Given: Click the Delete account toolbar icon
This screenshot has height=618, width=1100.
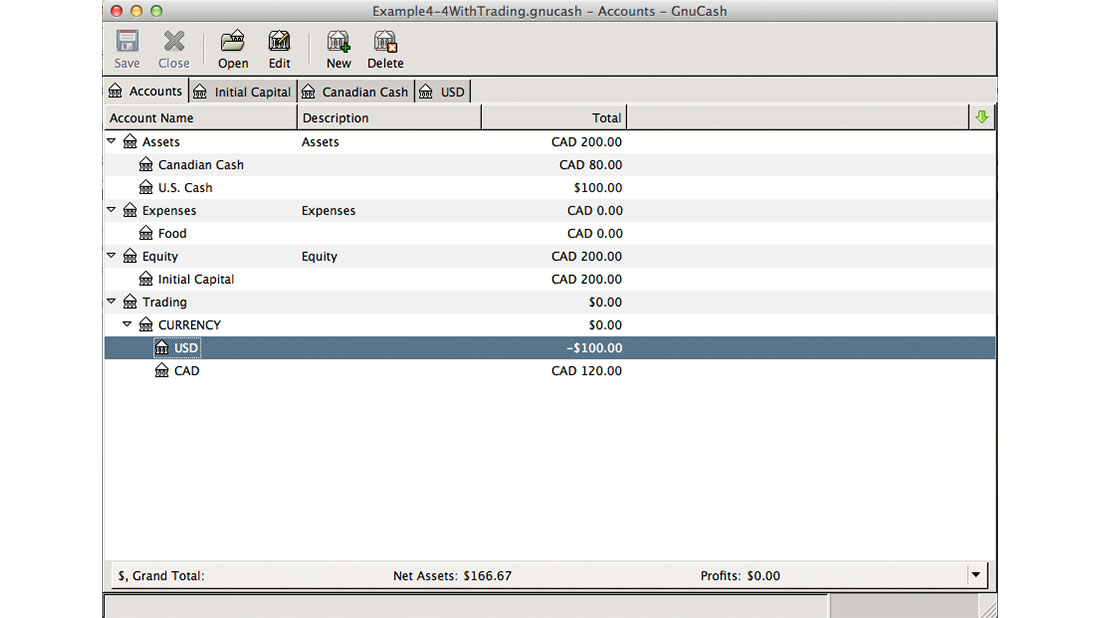Looking at the screenshot, I should (385, 42).
